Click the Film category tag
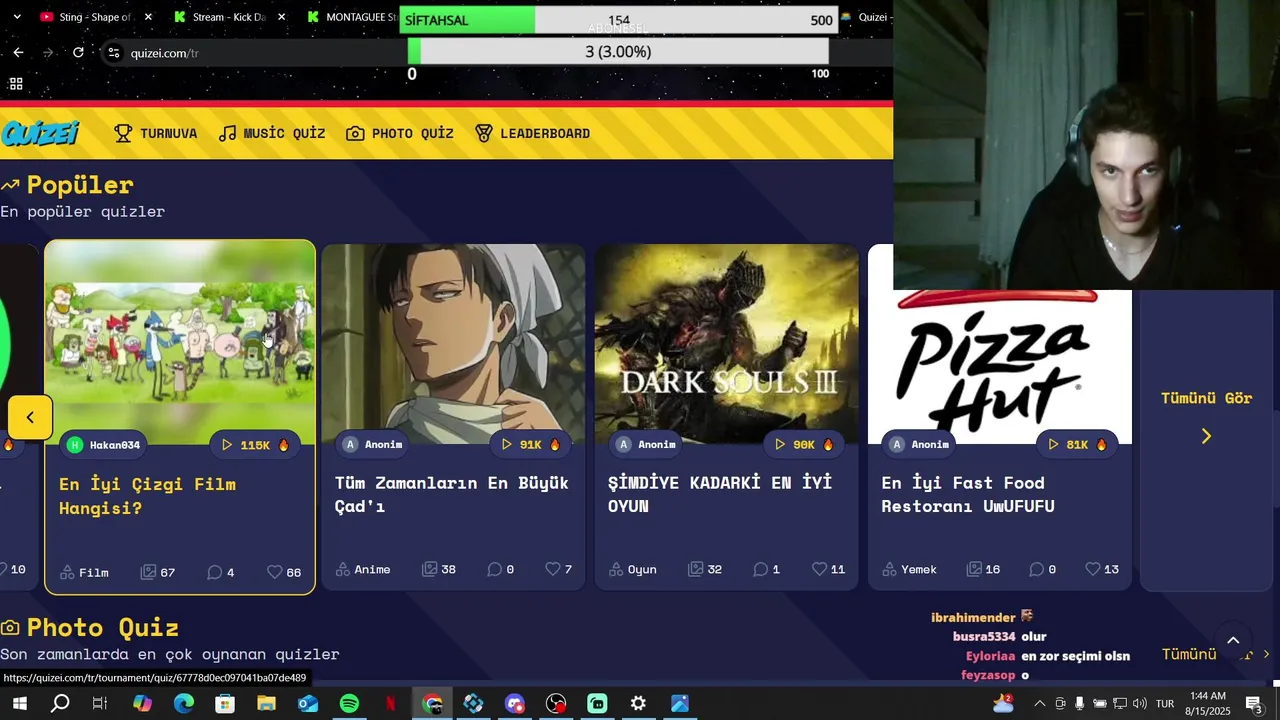This screenshot has width=1280, height=720. click(x=84, y=572)
